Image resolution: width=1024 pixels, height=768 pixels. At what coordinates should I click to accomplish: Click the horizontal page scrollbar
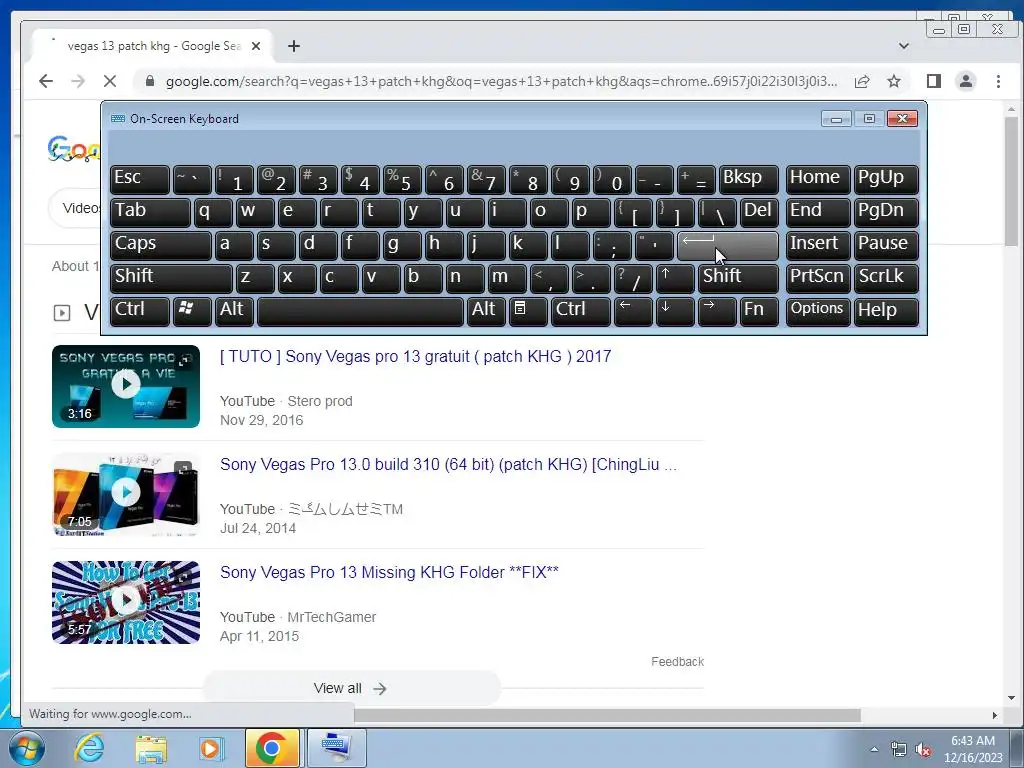607,715
